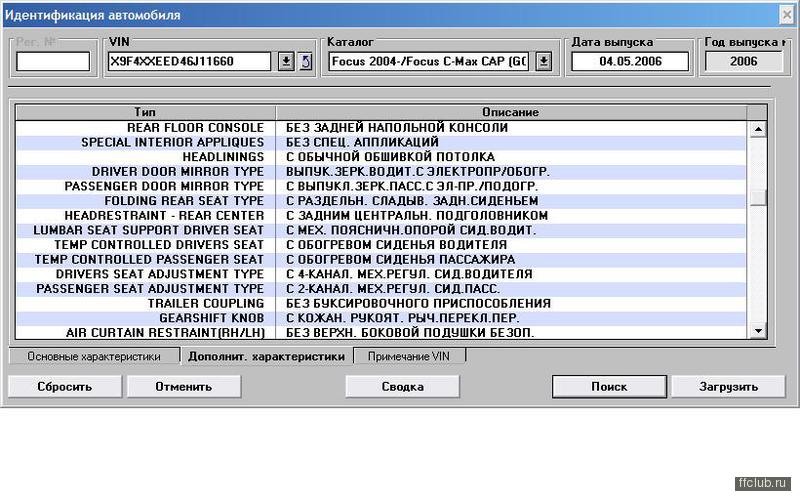Click the Загрузить button

[728, 386]
